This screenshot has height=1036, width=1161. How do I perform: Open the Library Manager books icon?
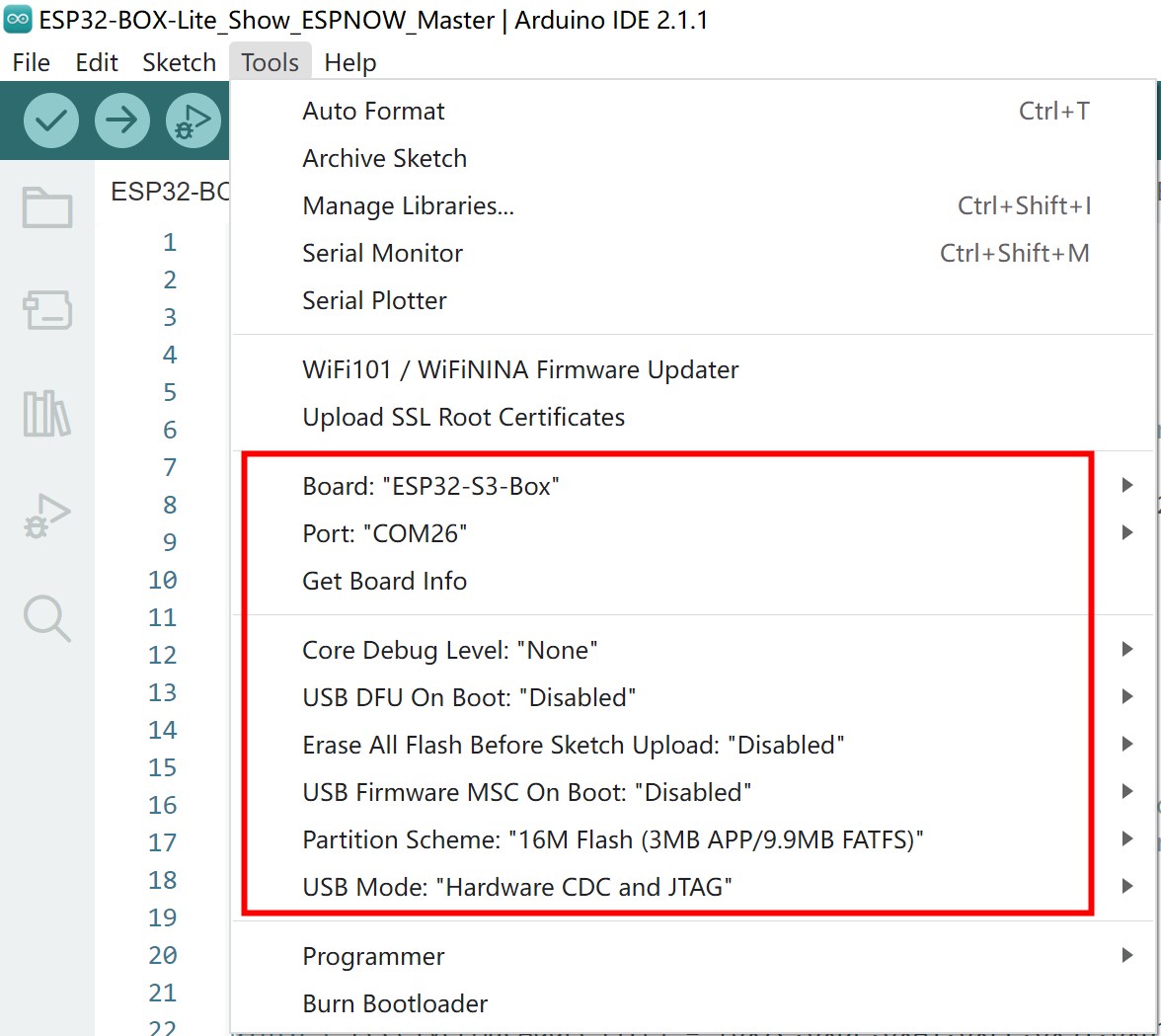pos(47,413)
